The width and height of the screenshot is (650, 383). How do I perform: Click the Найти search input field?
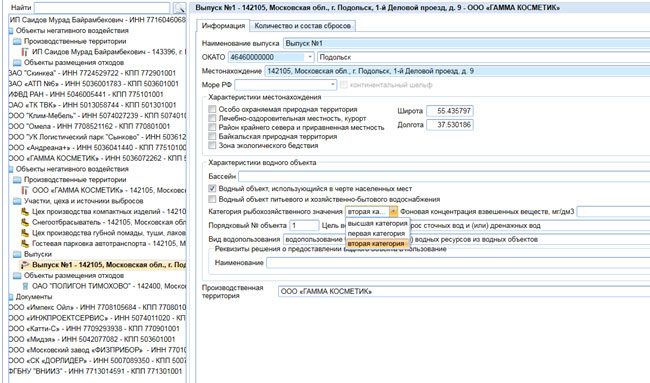(x=102, y=8)
